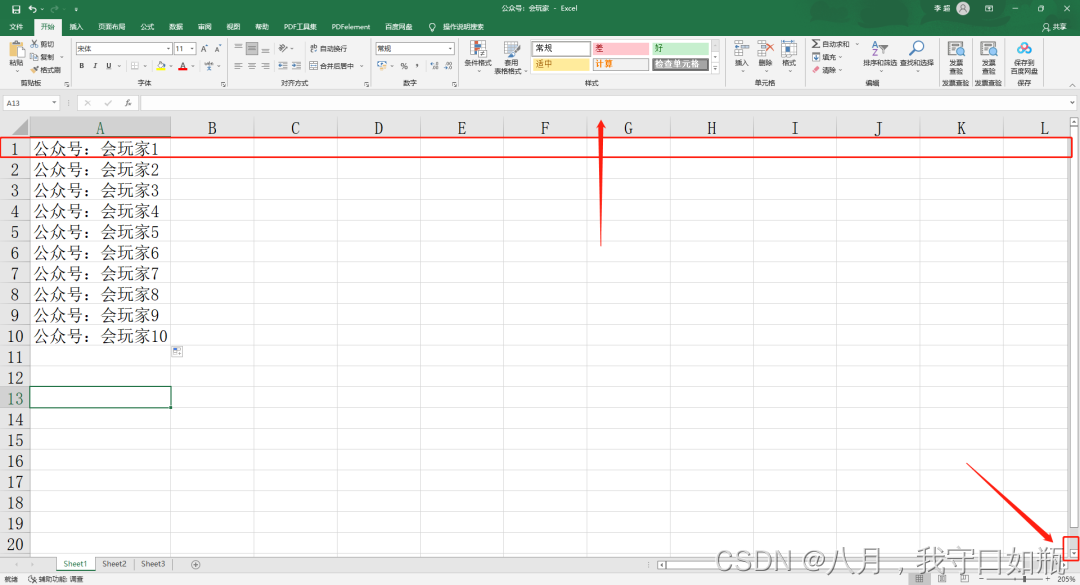Apply comma style number format

417,66
